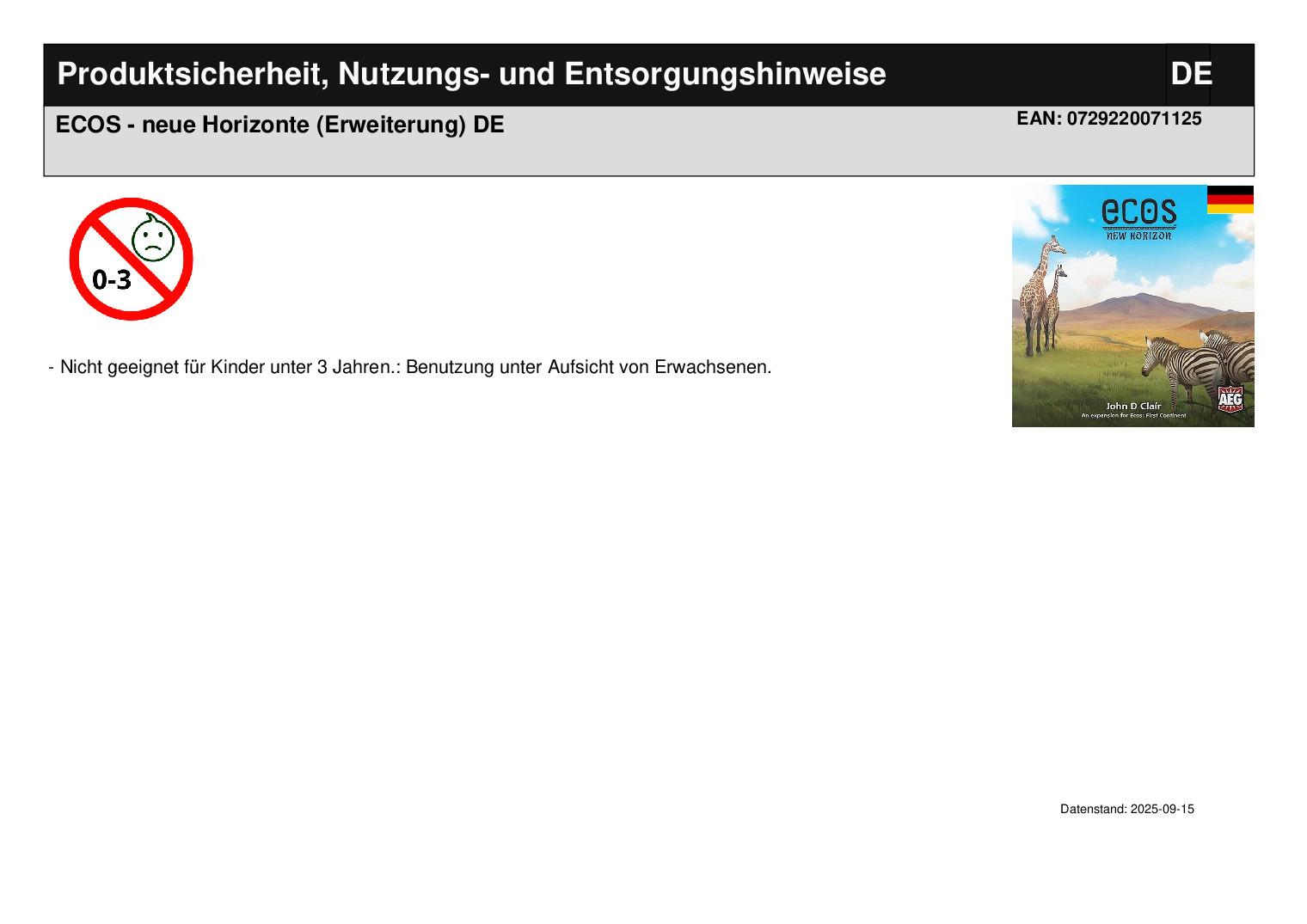Image resolution: width=1307 pixels, height=924 pixels.
Task: Click the "John D Clair" author name on the cover
Action: click(x=1132, y=406)
